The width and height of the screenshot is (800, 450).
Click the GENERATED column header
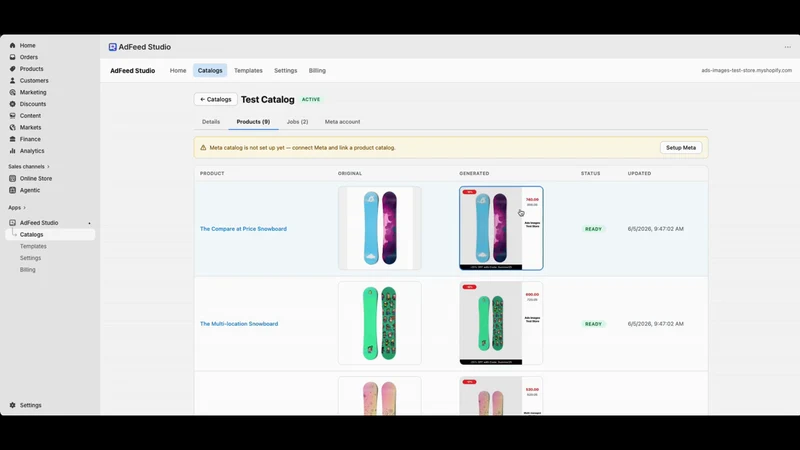pos(474,173)
